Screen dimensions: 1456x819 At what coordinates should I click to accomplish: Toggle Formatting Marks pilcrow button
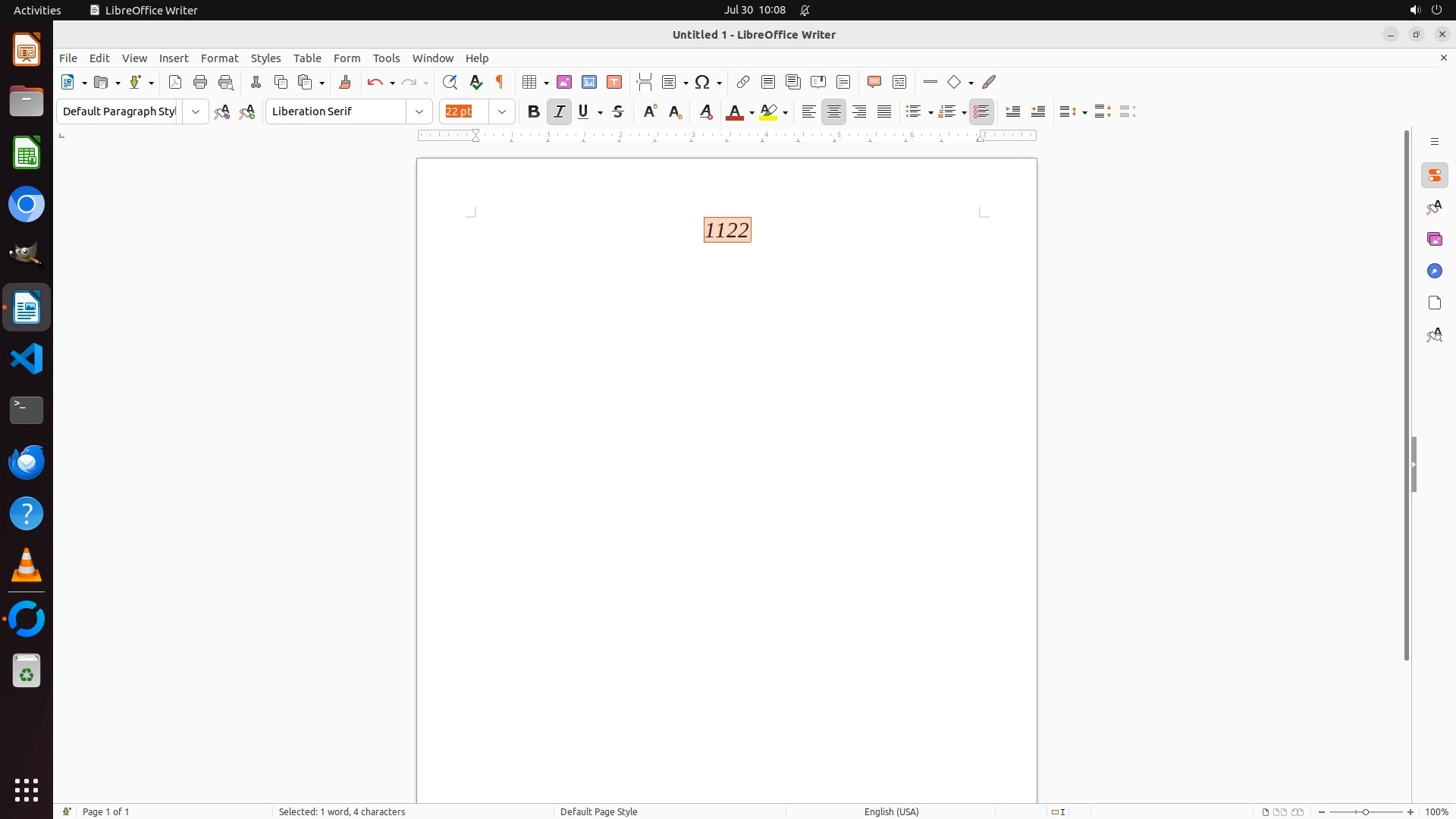coord(500,83)
